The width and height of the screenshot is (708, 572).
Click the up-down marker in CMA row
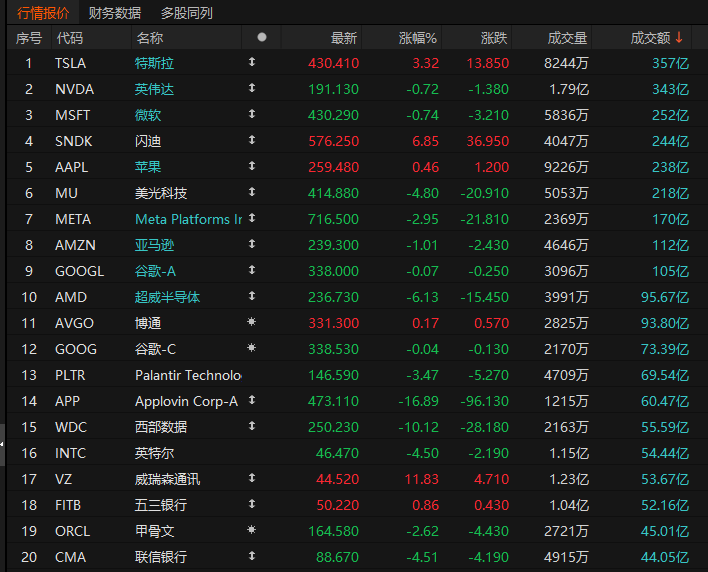252,556
